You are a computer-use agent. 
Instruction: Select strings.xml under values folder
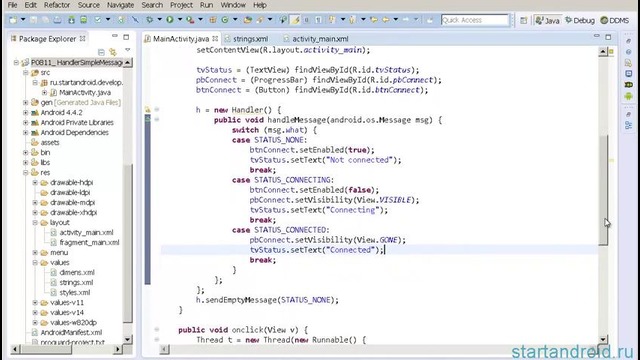[x=76, y=282]
